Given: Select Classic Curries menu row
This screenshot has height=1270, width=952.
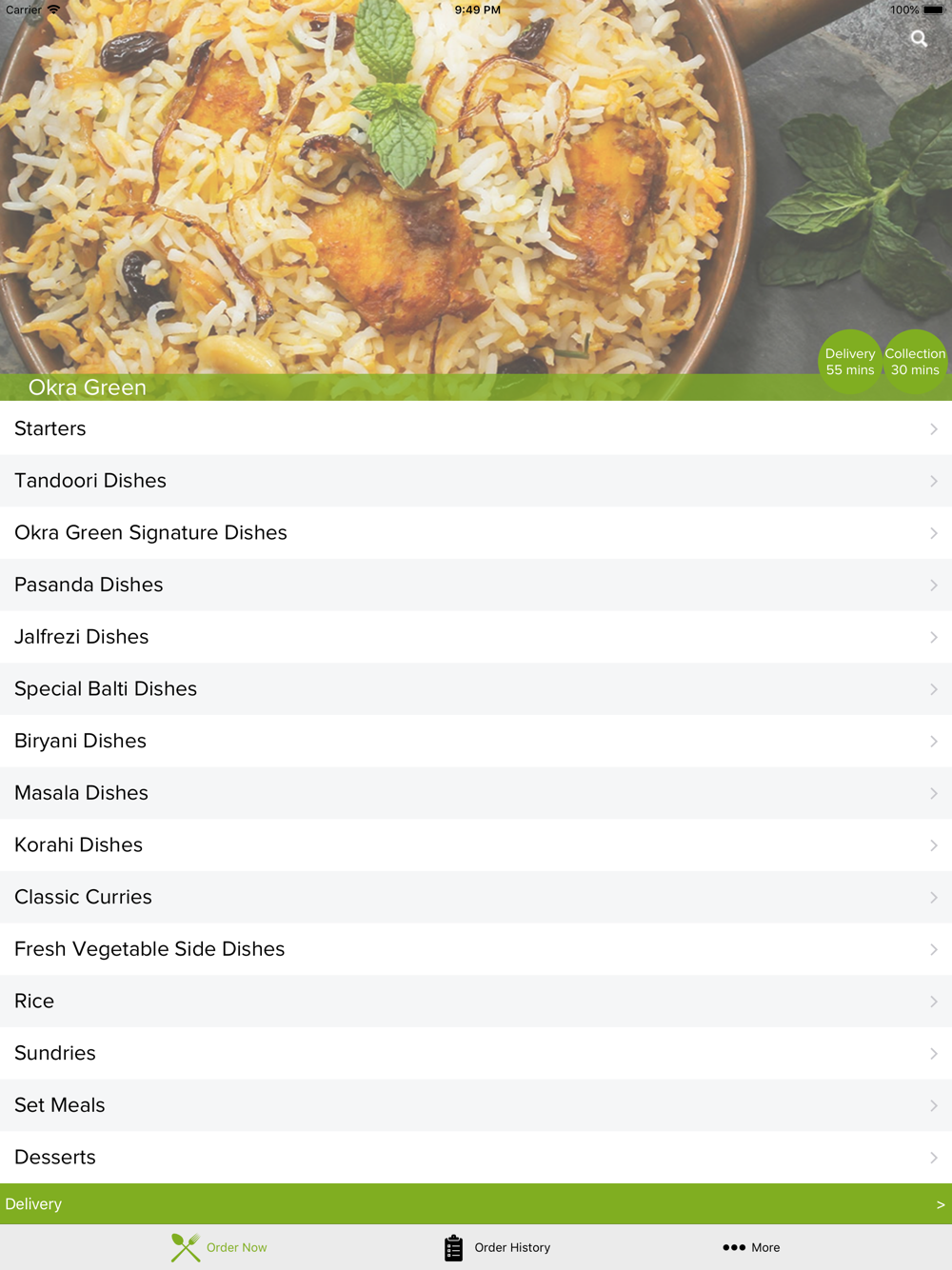Looking at the screenshot, I should coord(476,897).
